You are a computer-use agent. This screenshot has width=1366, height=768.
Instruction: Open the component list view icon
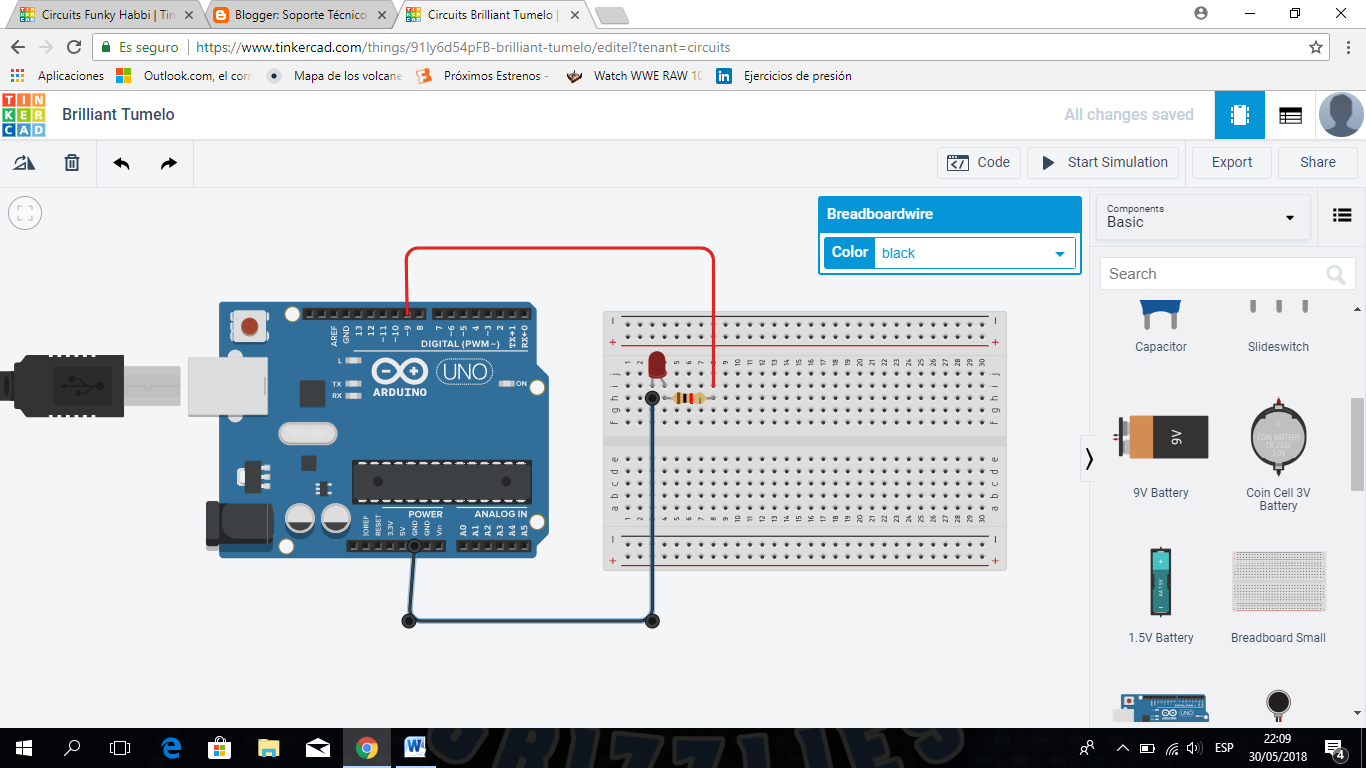(x=1341, y=215)
